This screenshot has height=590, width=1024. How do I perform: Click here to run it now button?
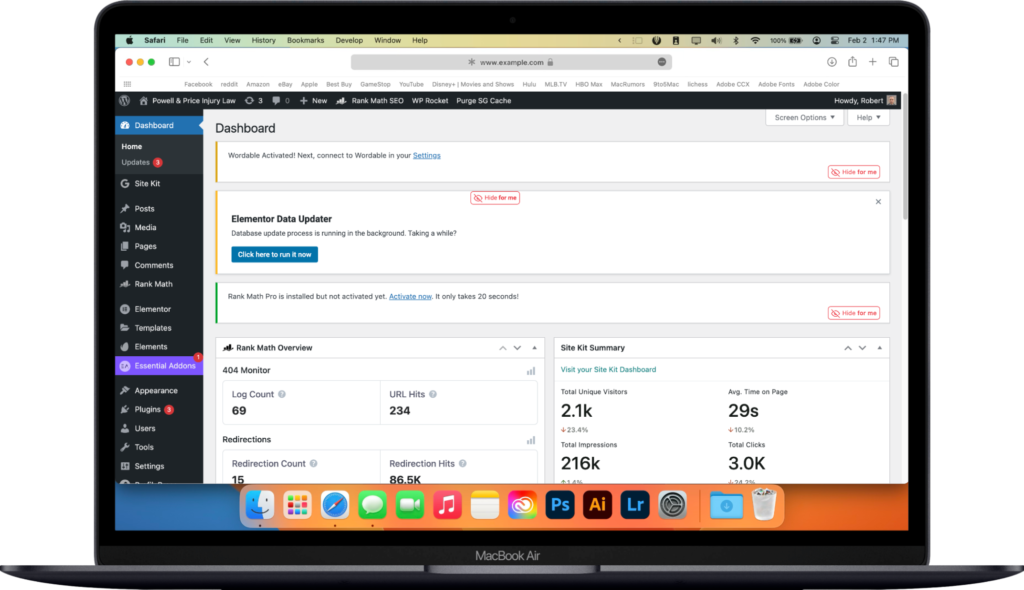pyautogui.click(x=274, y=255)
